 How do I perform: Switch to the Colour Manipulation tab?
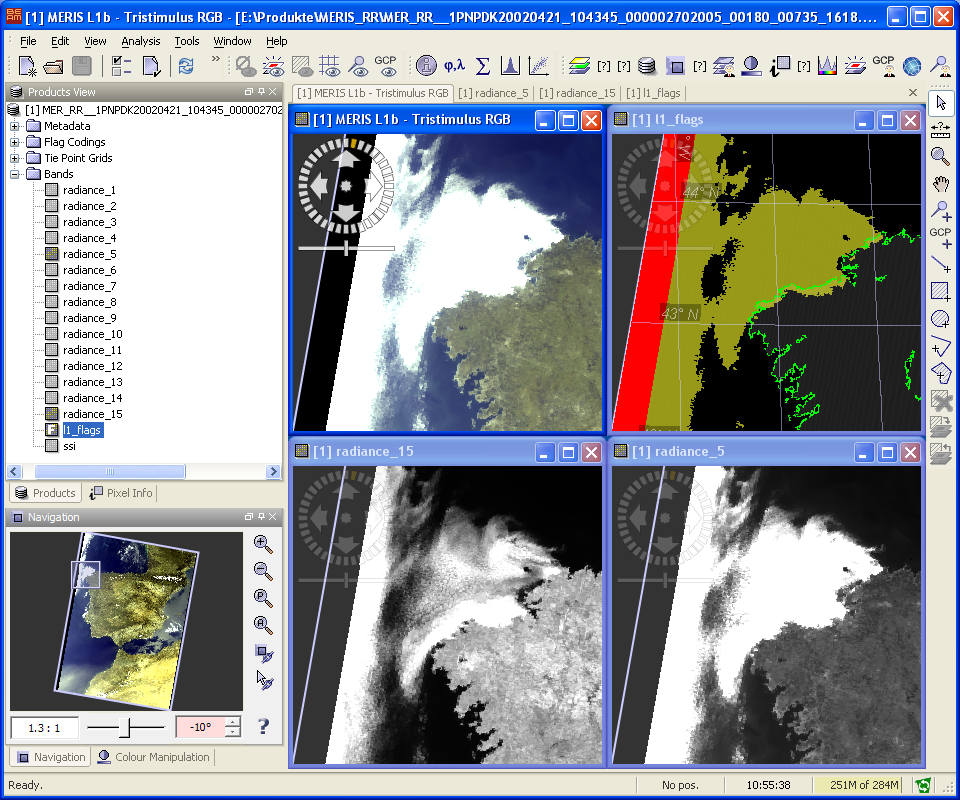coord(154,757)
